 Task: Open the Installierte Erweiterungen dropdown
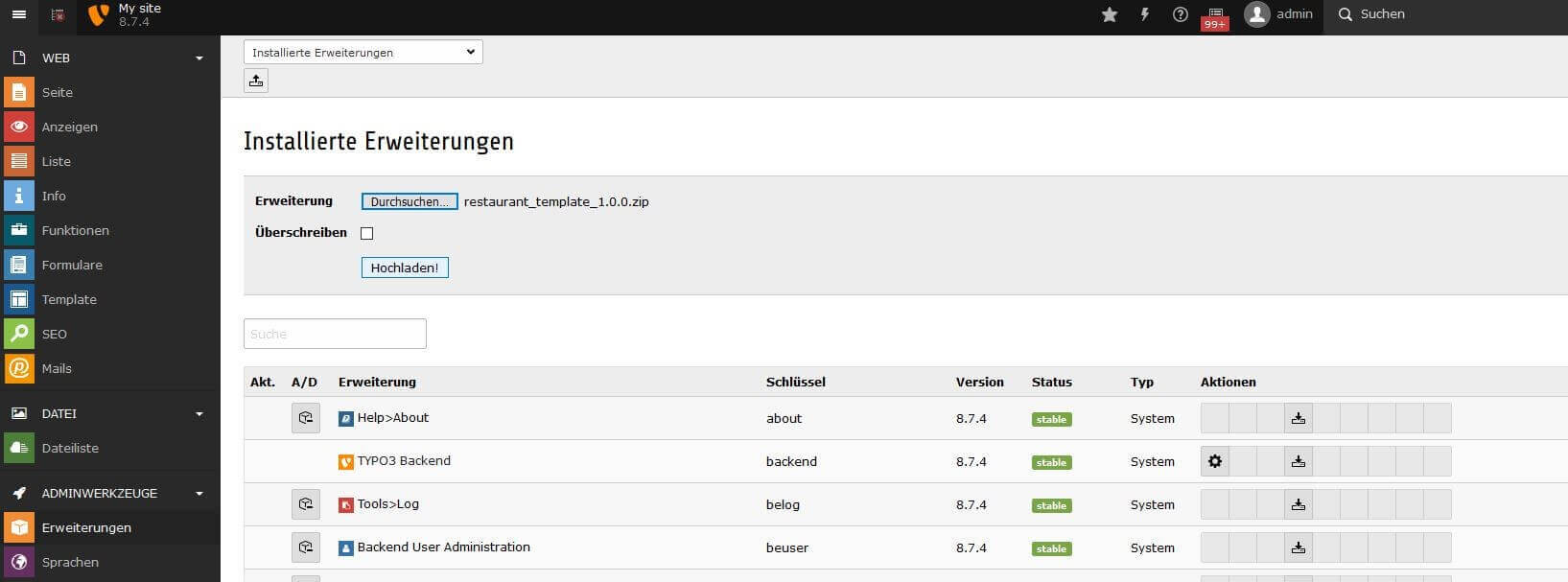pyautogui.click(x=363, y=52)
